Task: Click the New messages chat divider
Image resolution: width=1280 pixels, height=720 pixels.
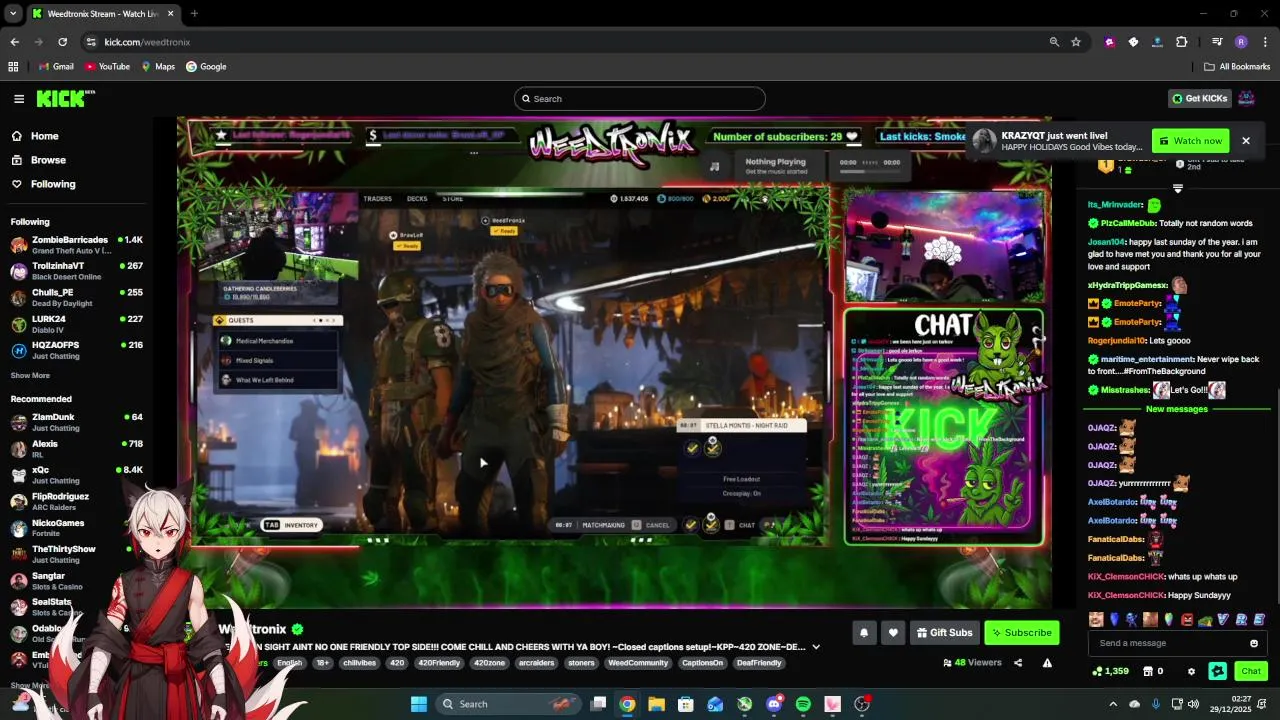Action: pos(1177,409)
